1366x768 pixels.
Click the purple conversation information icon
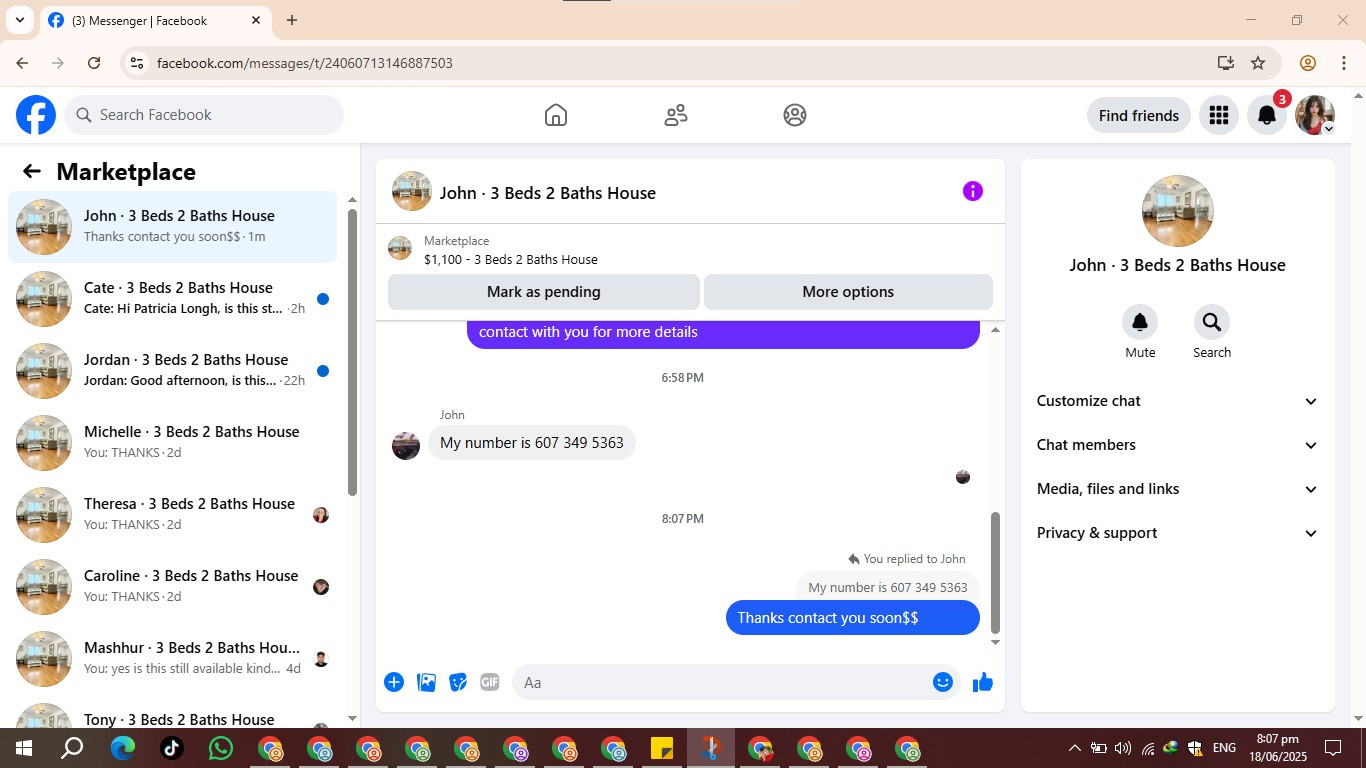coord(972,191)
